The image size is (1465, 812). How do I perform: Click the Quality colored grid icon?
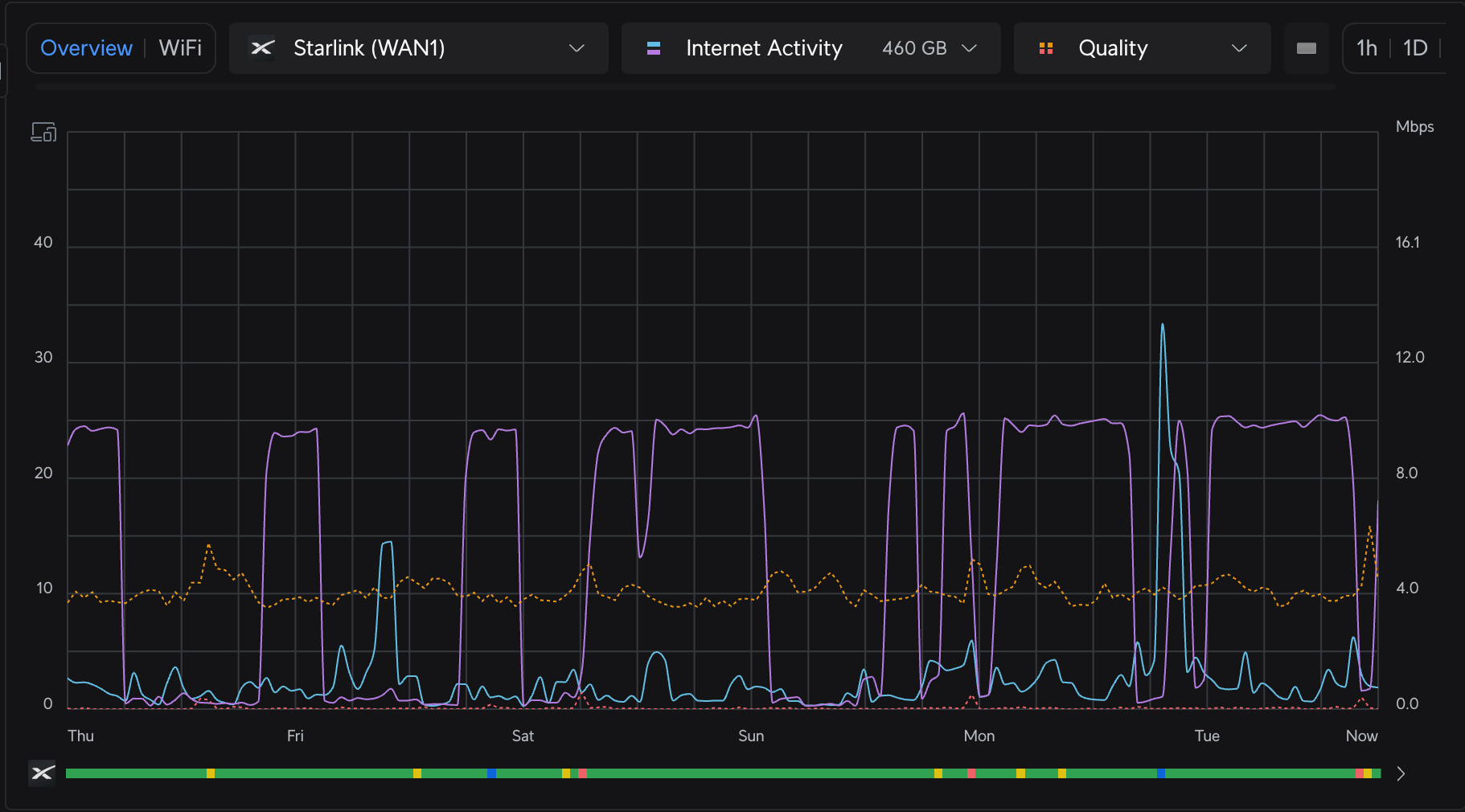pos(1046,48)
